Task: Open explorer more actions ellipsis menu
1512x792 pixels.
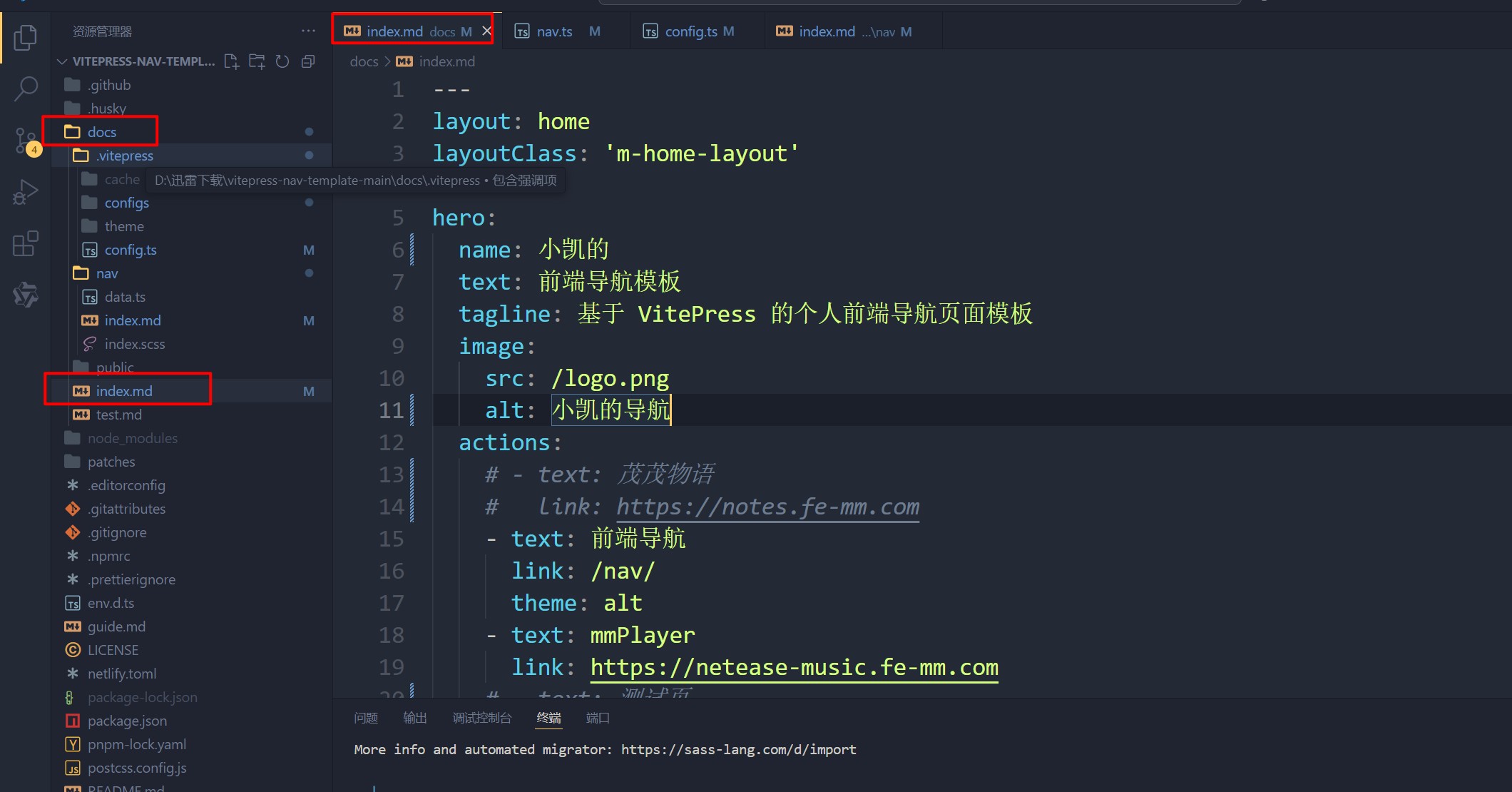Action: tap(308, 31)
